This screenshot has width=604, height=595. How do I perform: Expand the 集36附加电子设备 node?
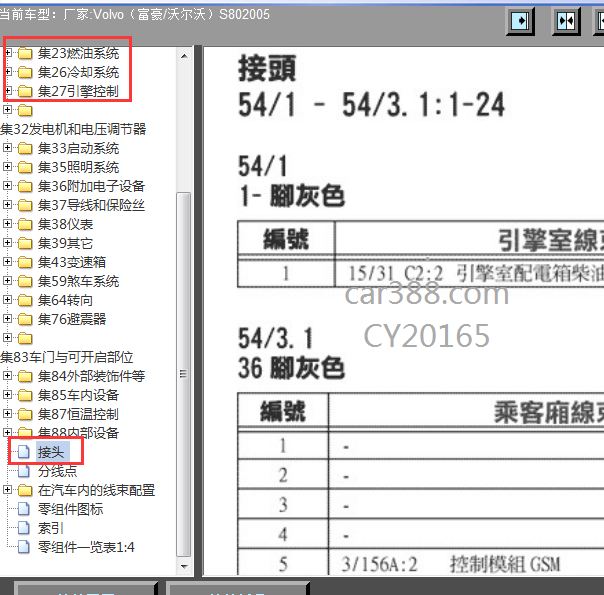tap(7, 186)
